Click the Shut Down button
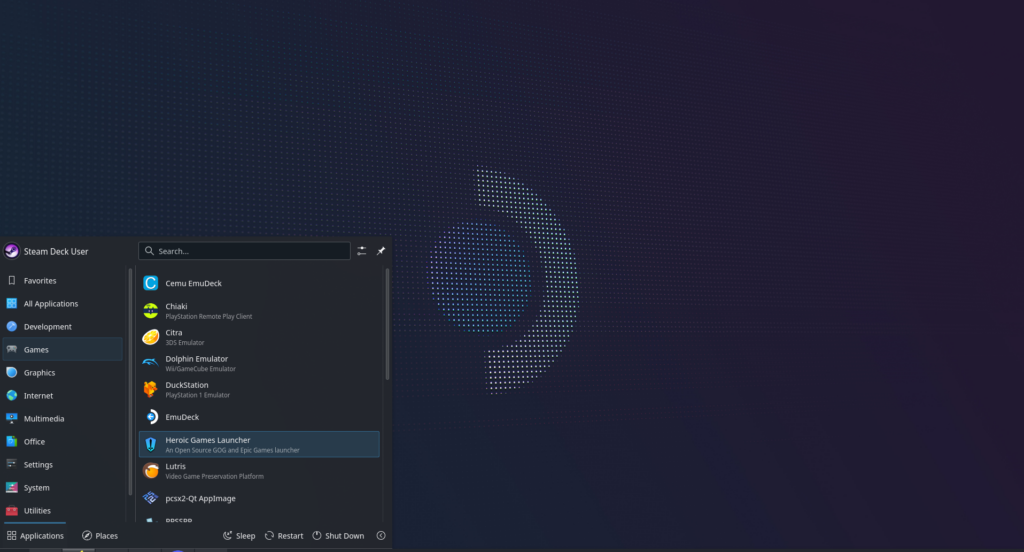 click(338, 536)
